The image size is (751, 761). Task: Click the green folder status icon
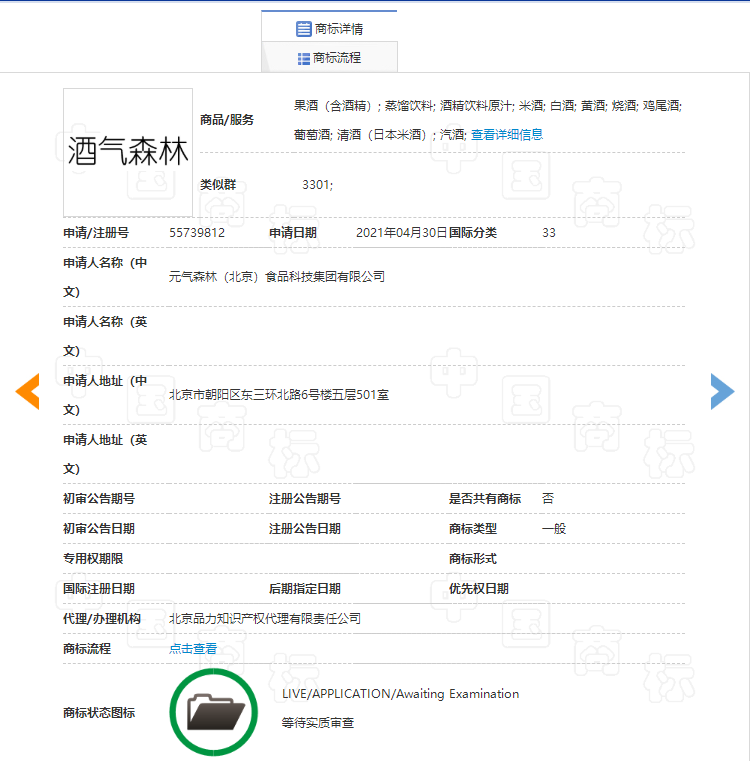tap(214, 712)
